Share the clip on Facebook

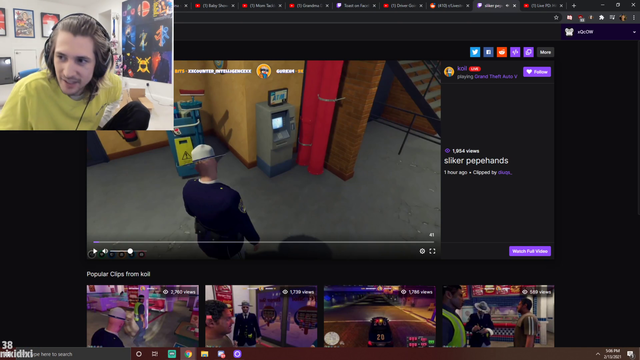click(488, 52)
